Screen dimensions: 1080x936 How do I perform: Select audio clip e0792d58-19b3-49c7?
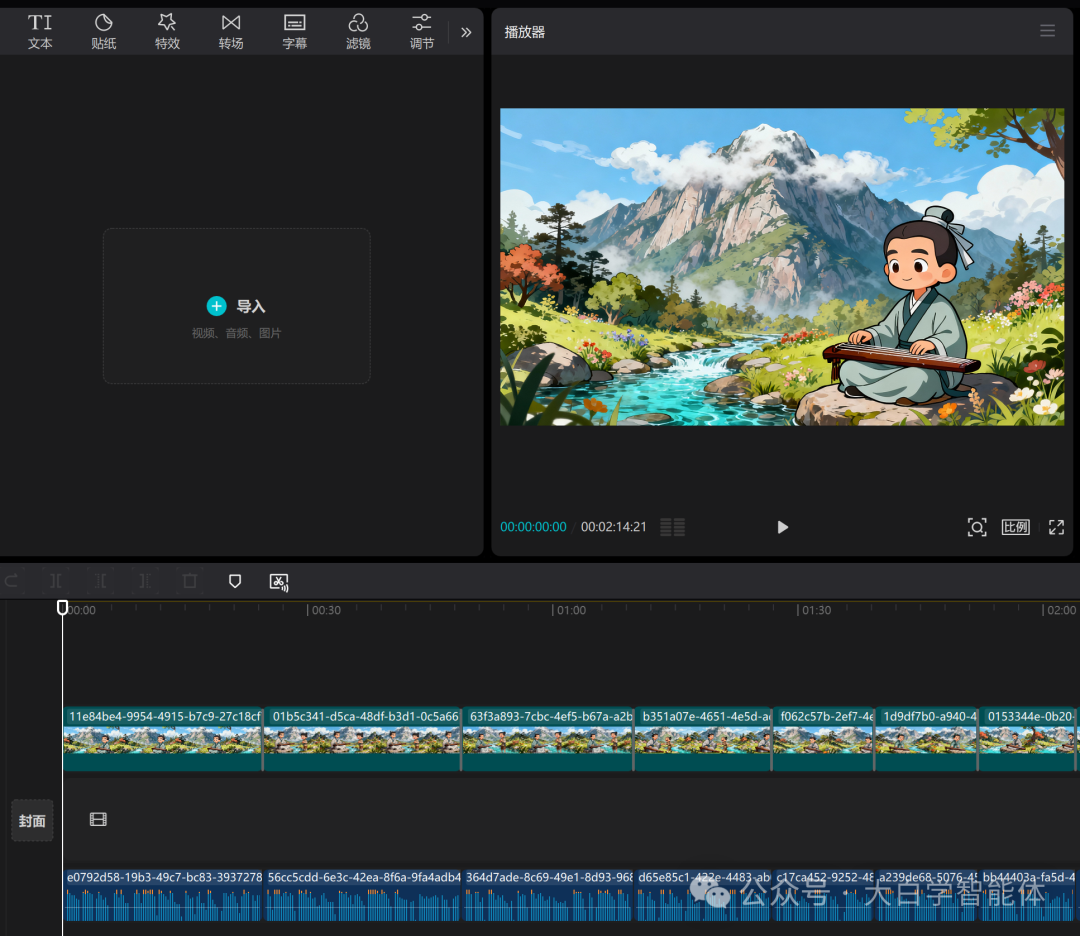point(164,895)
